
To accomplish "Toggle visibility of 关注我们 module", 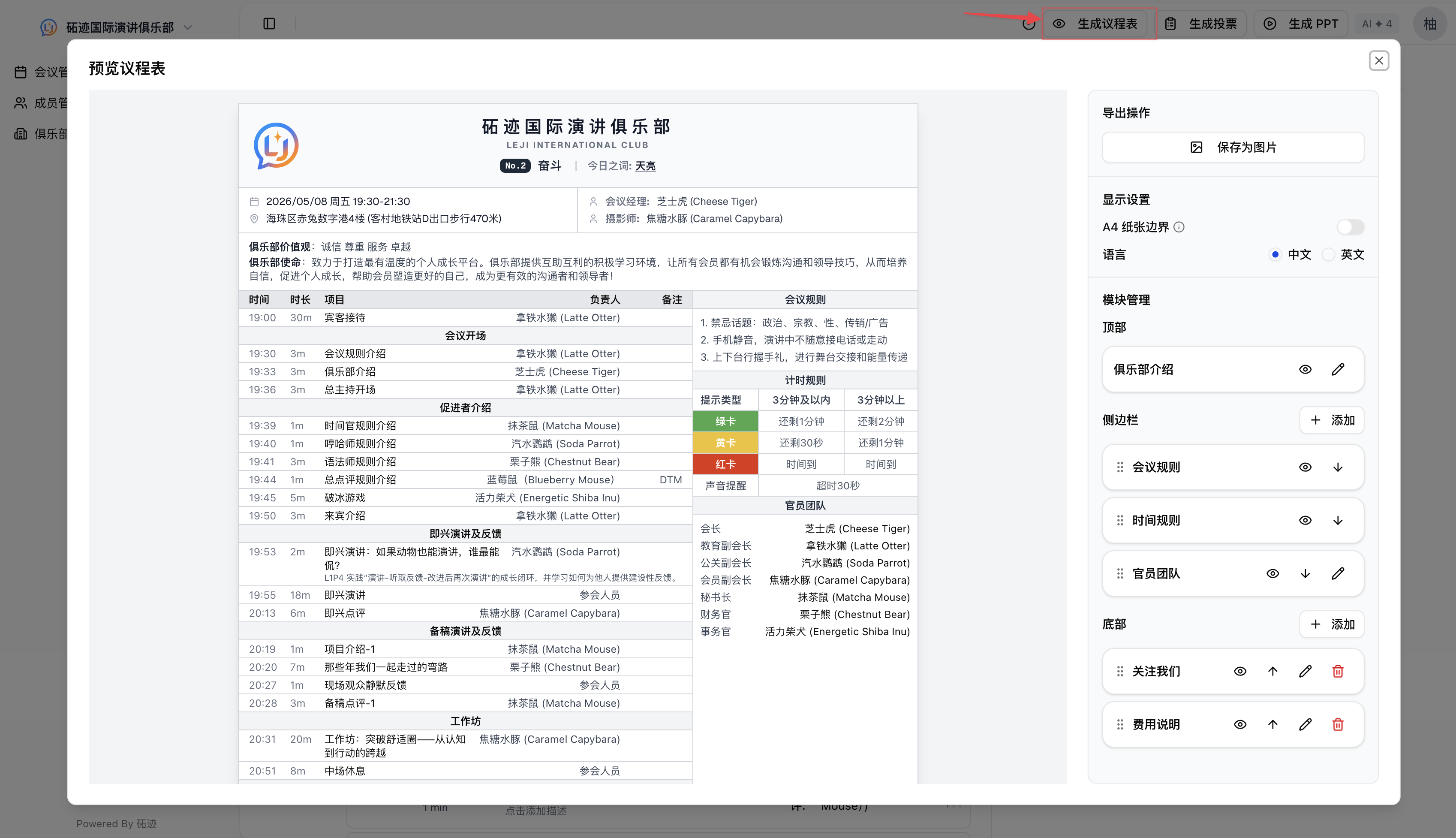I will [x=1239, y=671].
